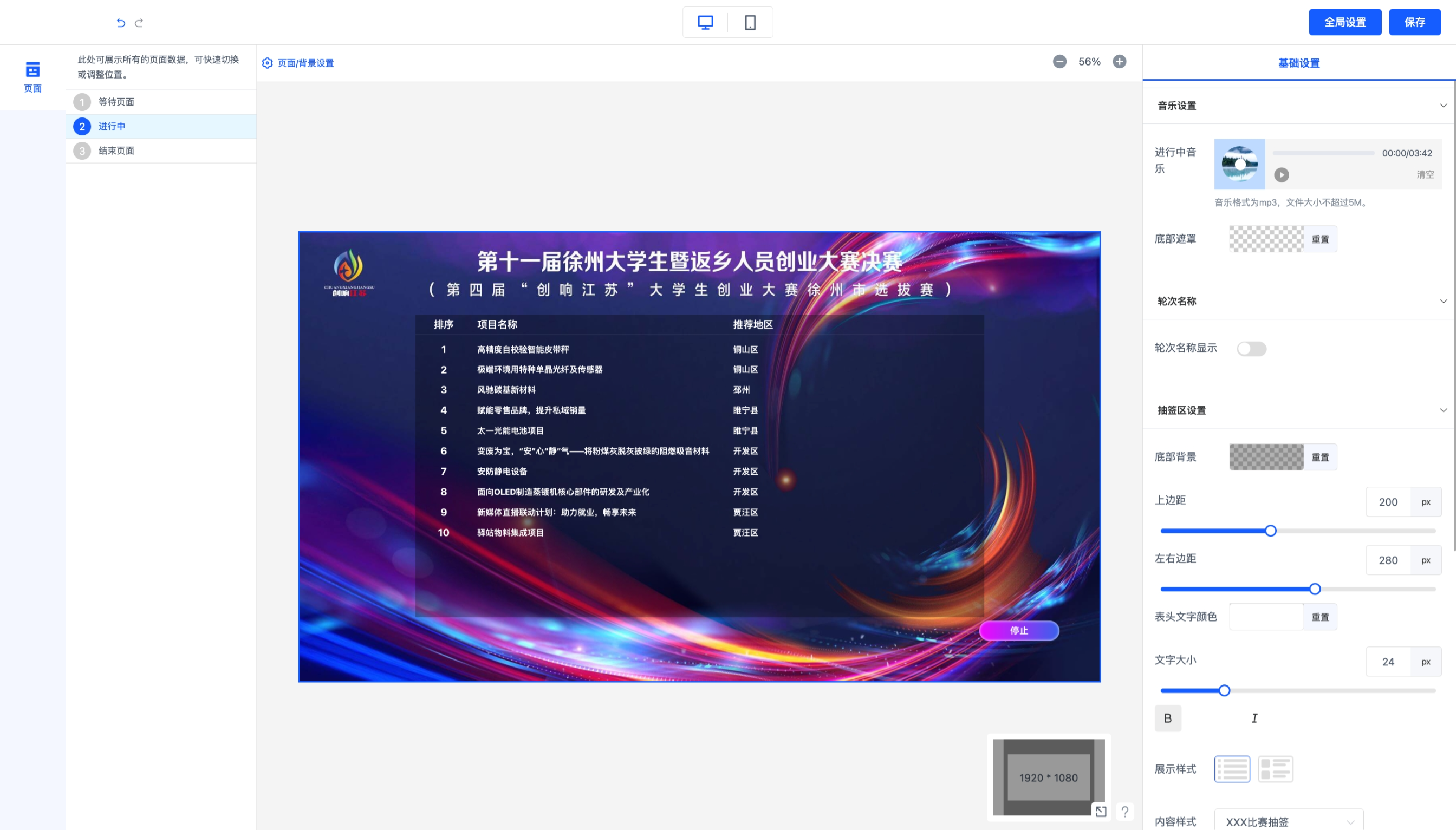The height and width of the screenshot is (830, 1456).
Task: Click the 排序 column header
Action: (x=443, y=324)
